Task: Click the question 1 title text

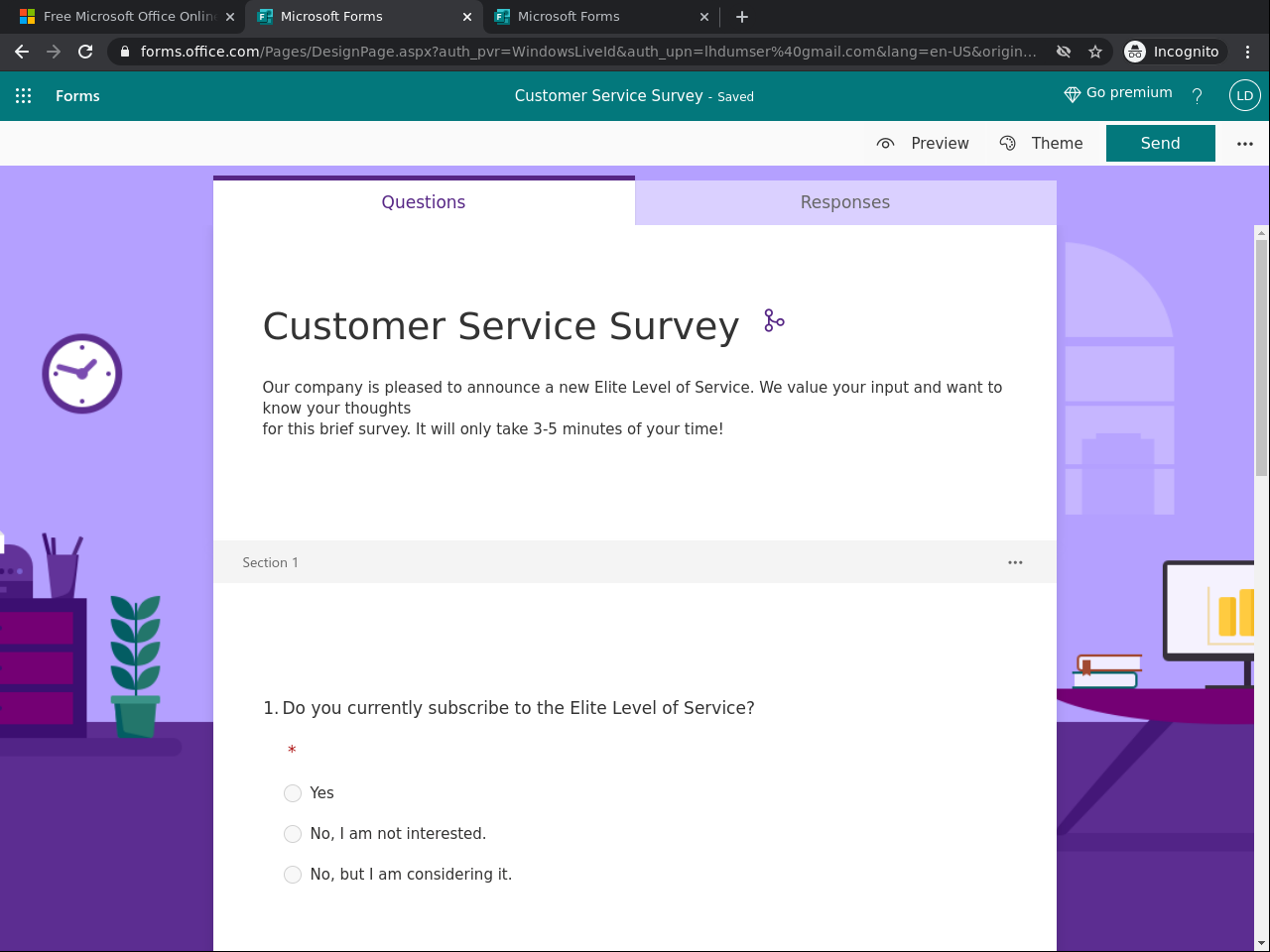Action: [x=518, y=708]
